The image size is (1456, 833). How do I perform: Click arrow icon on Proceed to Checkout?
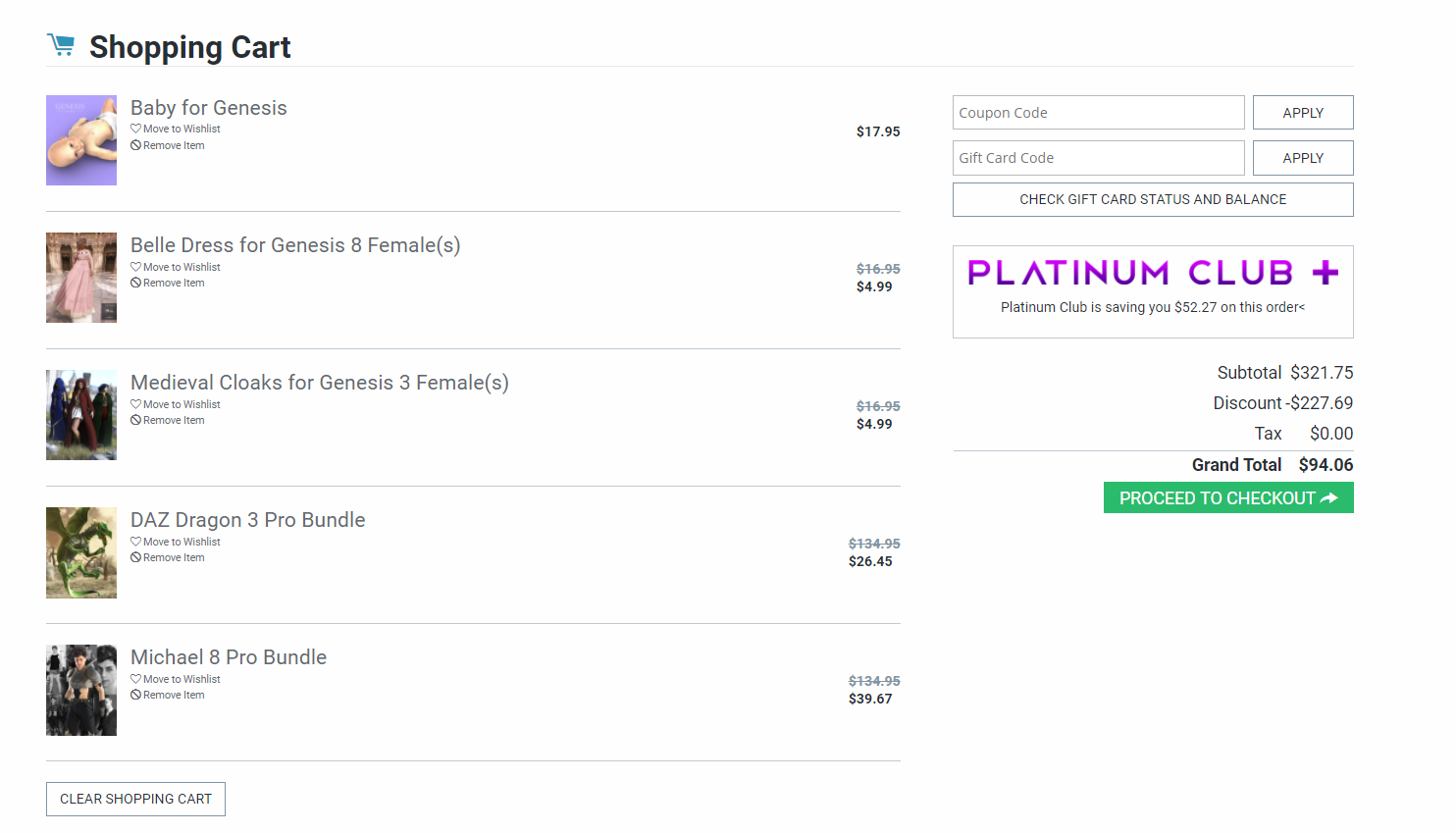(x=1329, y=498)
